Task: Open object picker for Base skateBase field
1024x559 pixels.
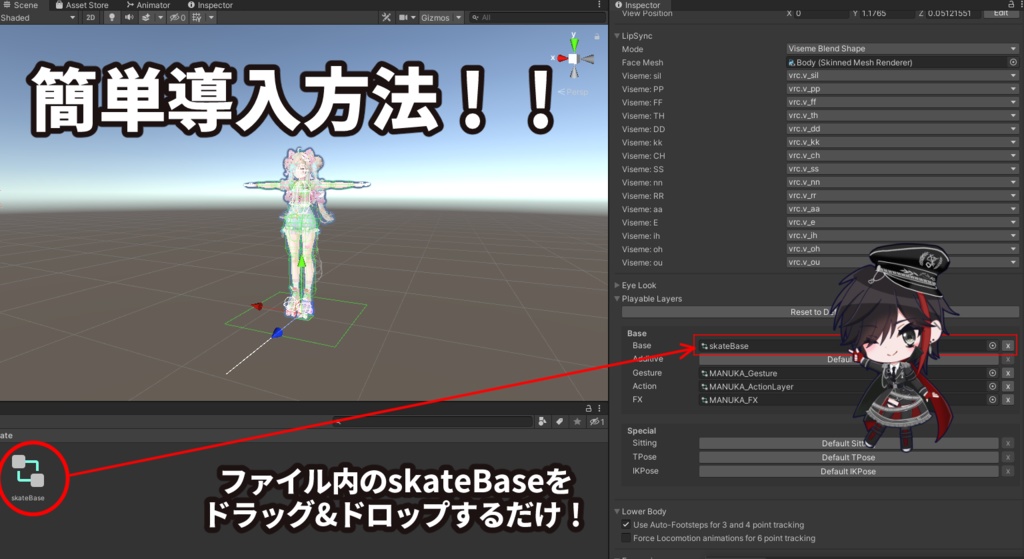Action: [x=992, y=346]
